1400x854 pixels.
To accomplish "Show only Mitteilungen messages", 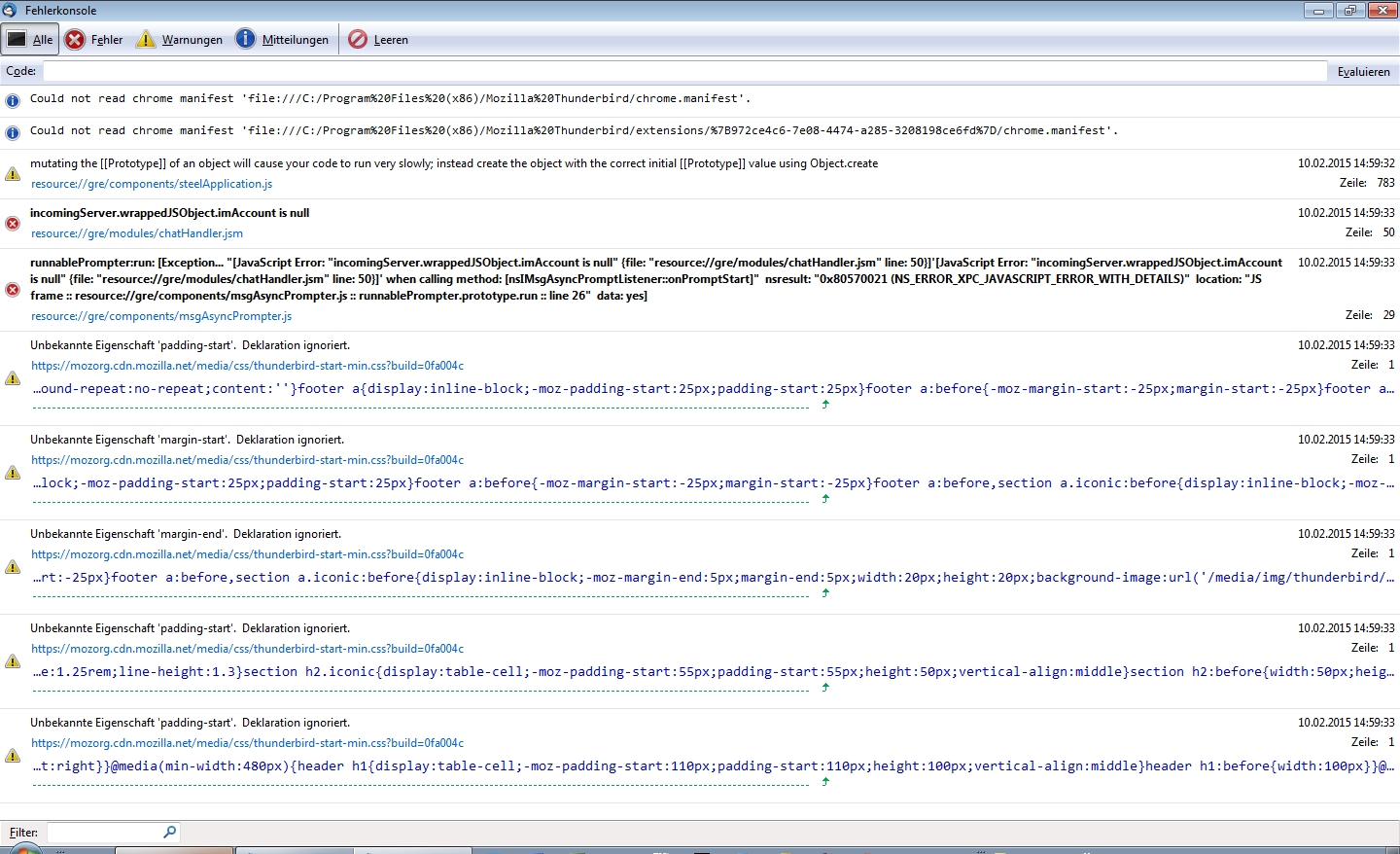I will [282, 40].
